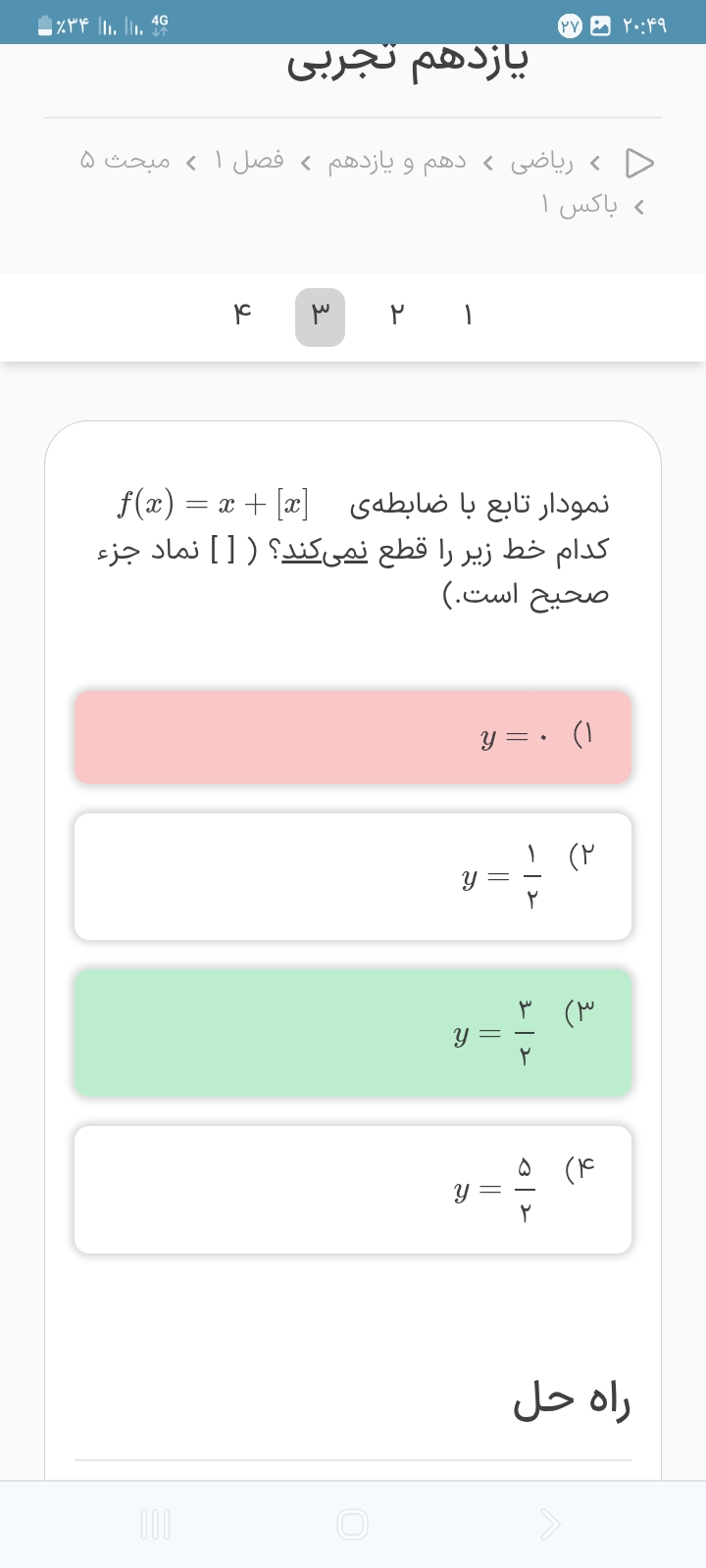Open the ریاضی breadcrumb link
This screenshot has width=706, height=1568.
click(542, 162)
